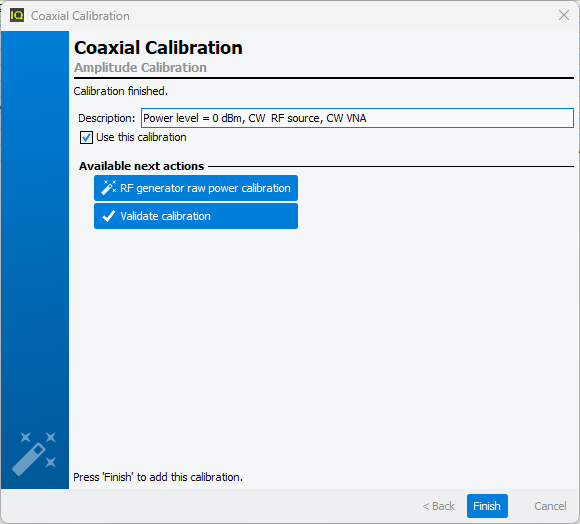This screenshot has height=524, width=580.
Task: Click the window title 'Coaxial Calibration' text
Action: (80, 16)
